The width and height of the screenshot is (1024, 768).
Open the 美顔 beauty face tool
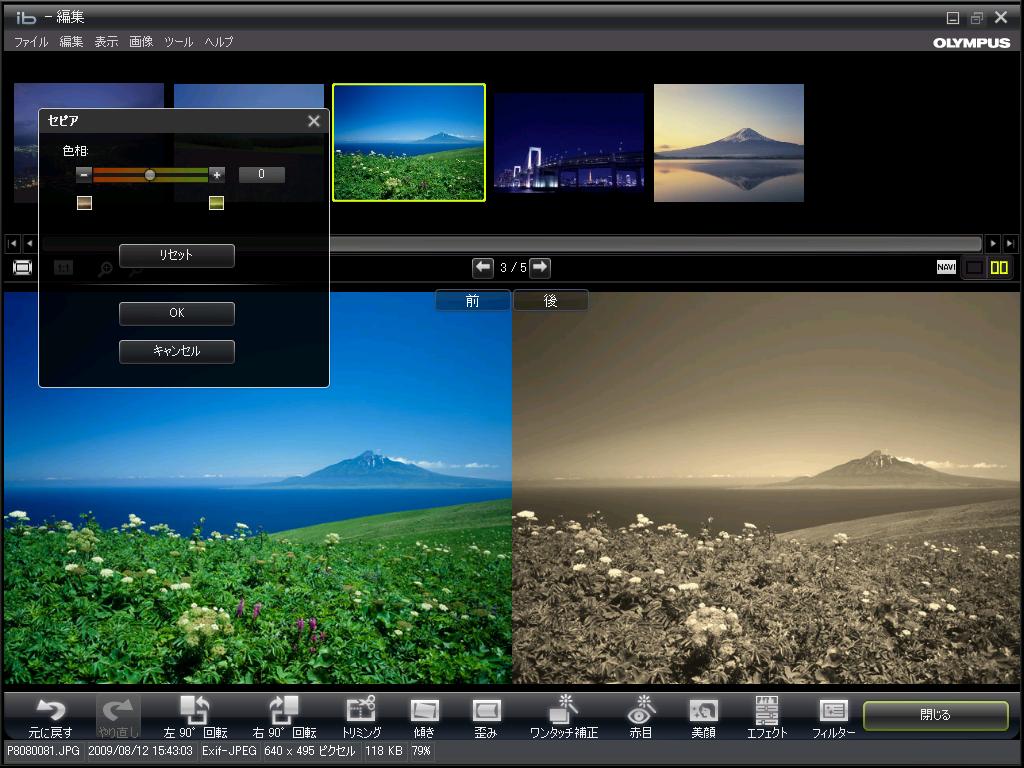703,716
